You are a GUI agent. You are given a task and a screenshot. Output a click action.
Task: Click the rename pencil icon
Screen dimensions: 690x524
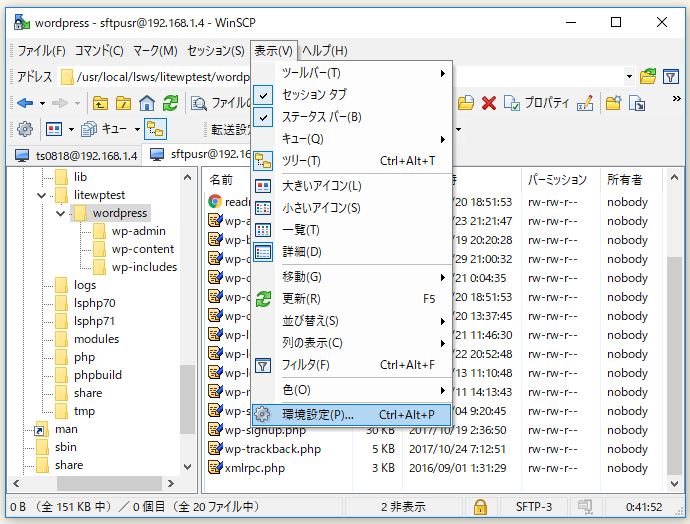tap(585, 103)
